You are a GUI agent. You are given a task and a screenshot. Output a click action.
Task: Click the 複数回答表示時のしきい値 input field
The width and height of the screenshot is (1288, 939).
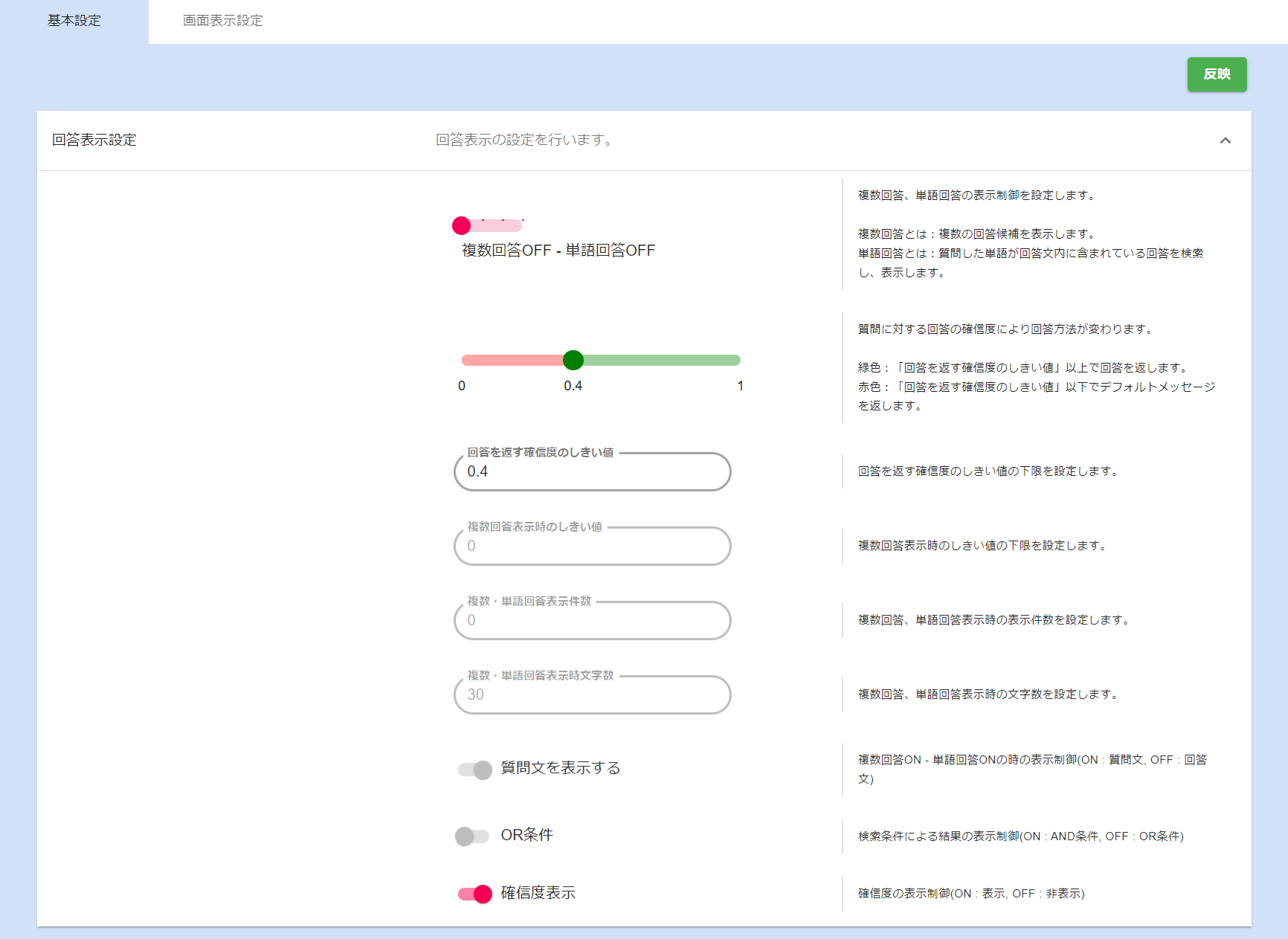[592, 546]
